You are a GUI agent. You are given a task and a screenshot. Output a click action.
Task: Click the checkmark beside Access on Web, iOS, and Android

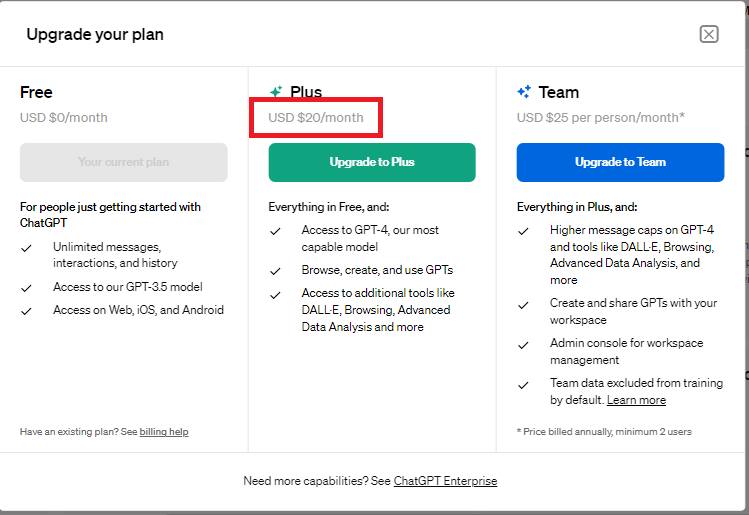tap(26, 311)
